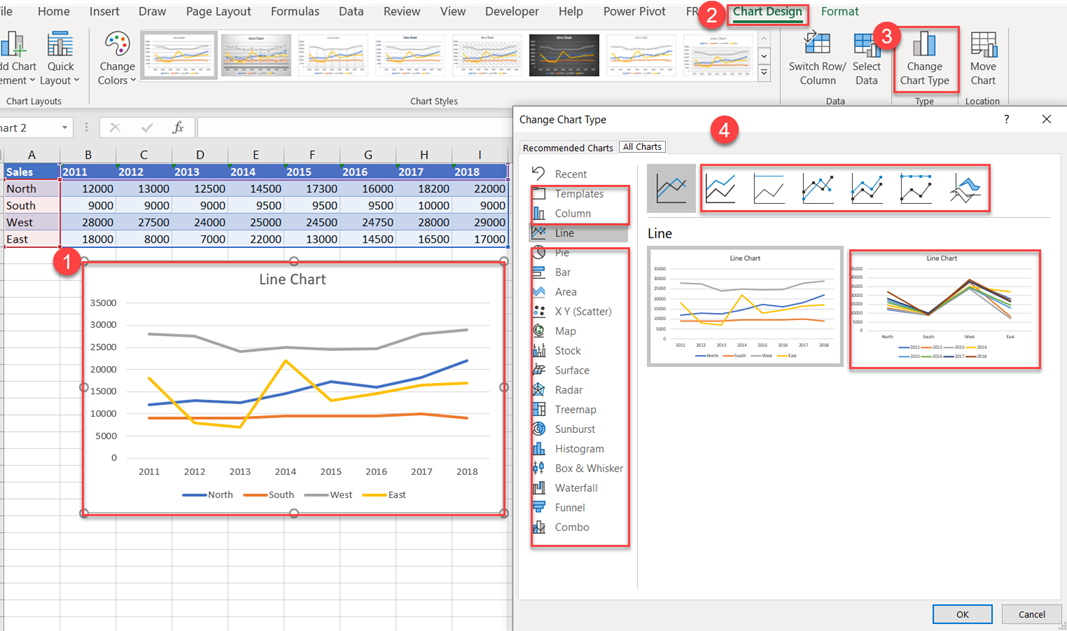Select the Box & Whisker category
Screen dimensions: 1067x631
(578, 468)
